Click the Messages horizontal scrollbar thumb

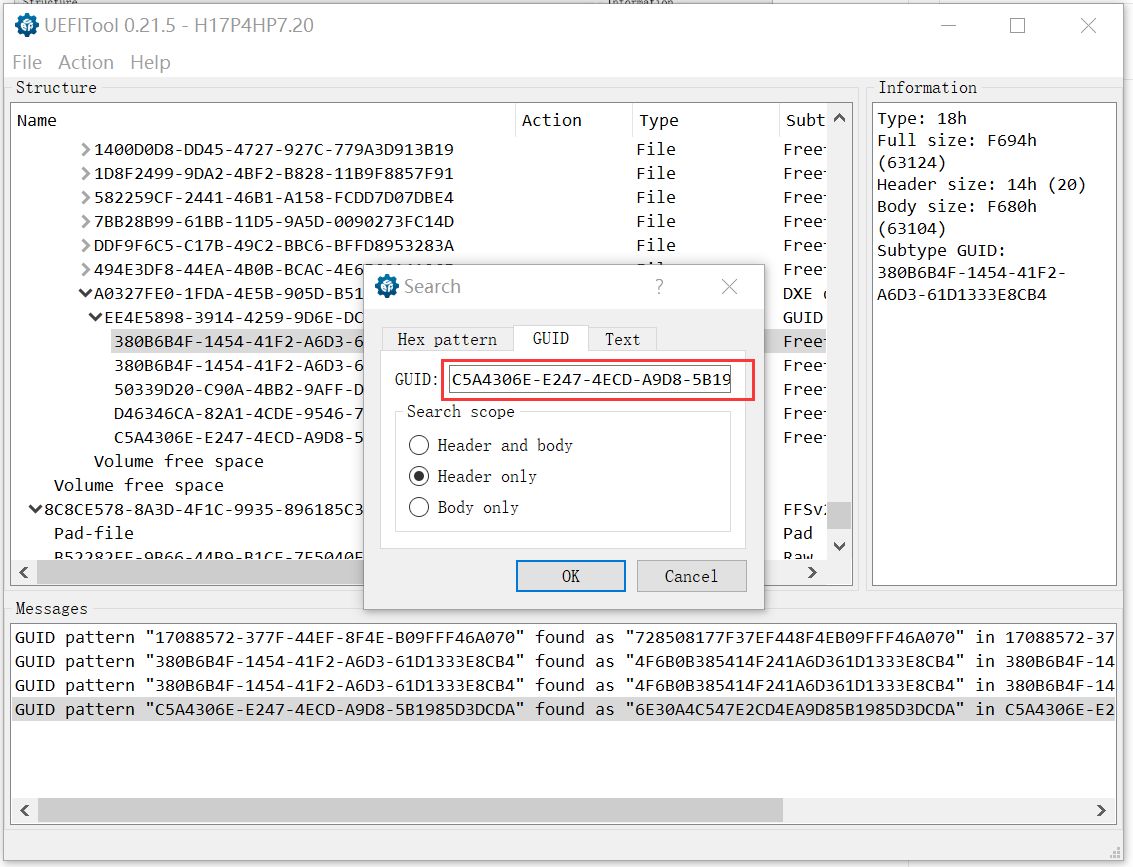pyautogui.click(x=410, y=810)
